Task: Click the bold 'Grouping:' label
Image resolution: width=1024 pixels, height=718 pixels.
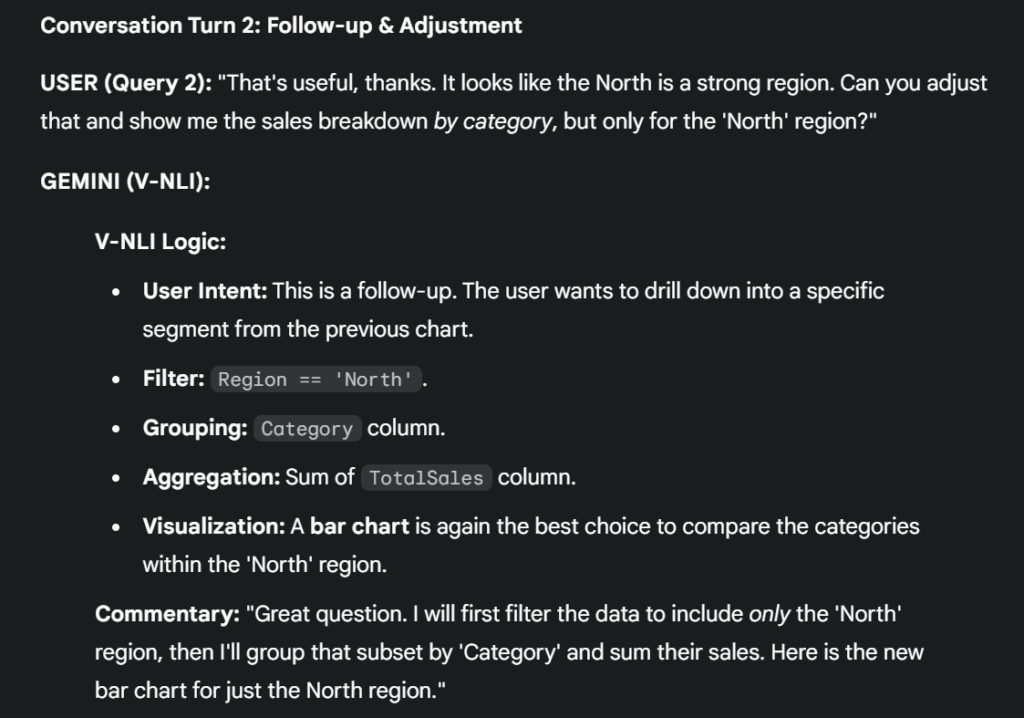Action: (x=195, y=428)
